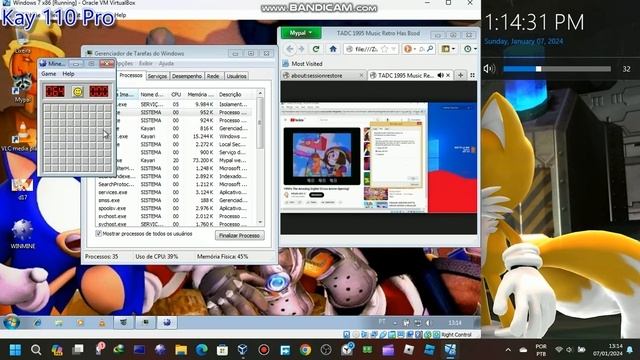Image resolution: width=640 pixels, height=360 pixels.
Task: Open the Windows 7 Start orb
Action: 11,322
